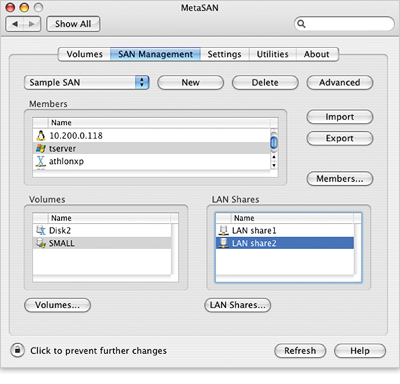400x384 pixels.
Task: Click the Delete button
Action: click(265, 82)
